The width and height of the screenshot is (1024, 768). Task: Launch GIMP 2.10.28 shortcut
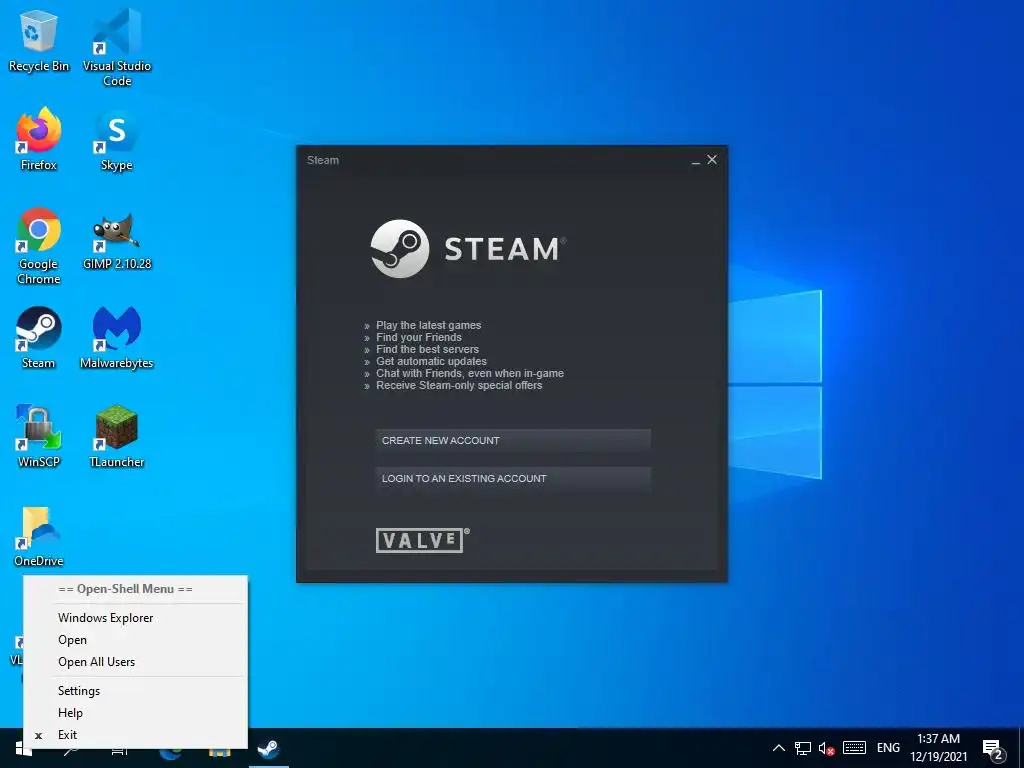point(117,240)
